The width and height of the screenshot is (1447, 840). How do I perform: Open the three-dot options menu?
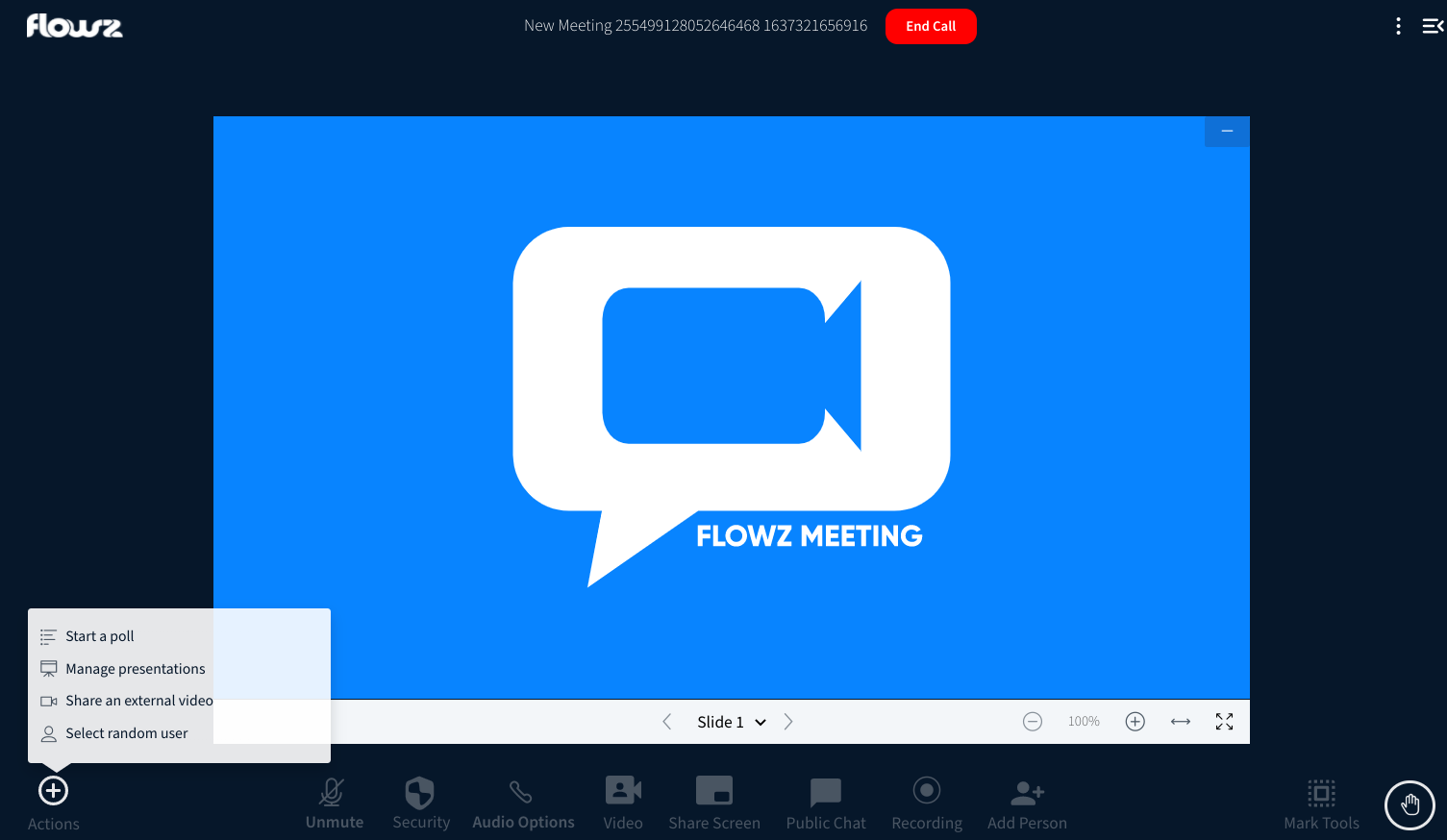pos(1398,26)
